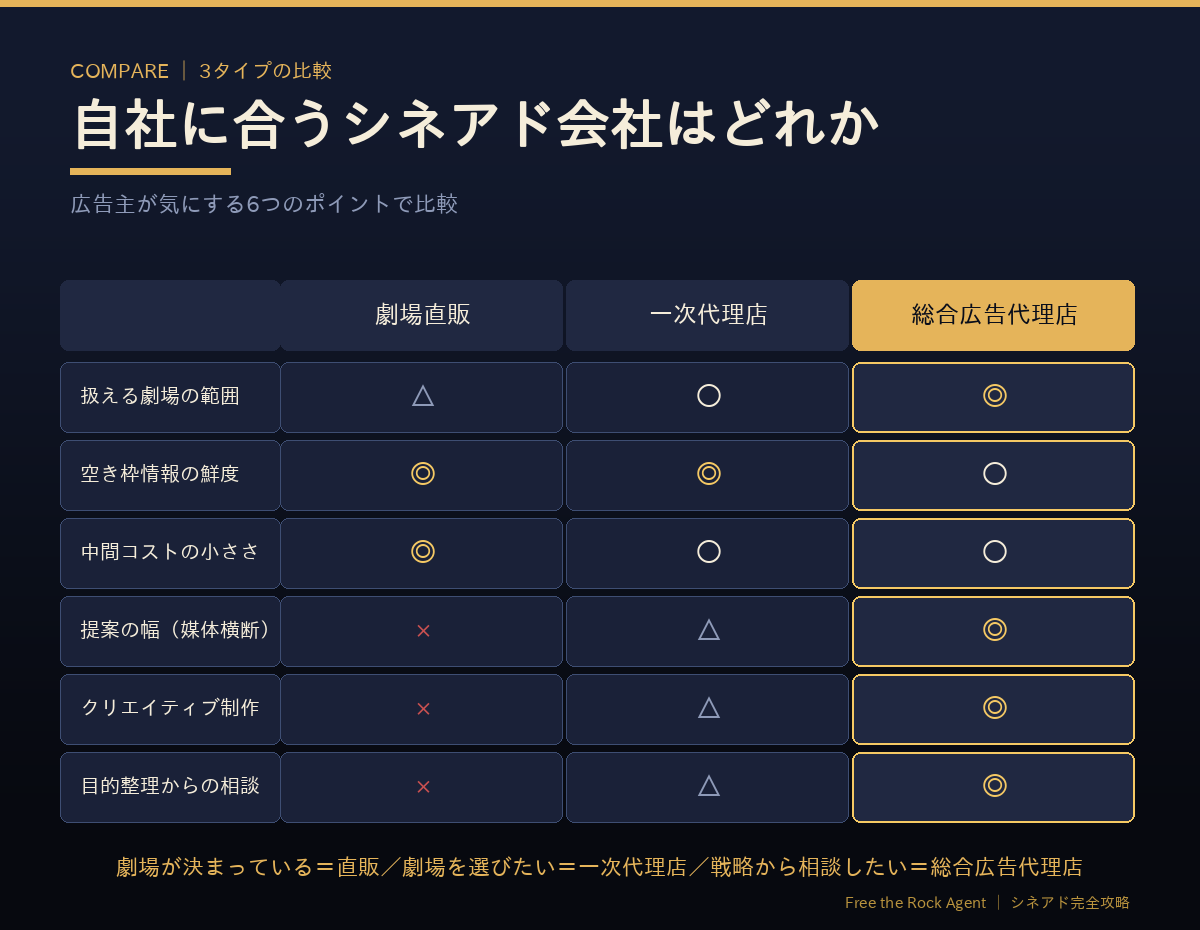Click the 提案の幅（媒体横断） row label
The image size is (1200, 930).
click(x=170, y=631)
